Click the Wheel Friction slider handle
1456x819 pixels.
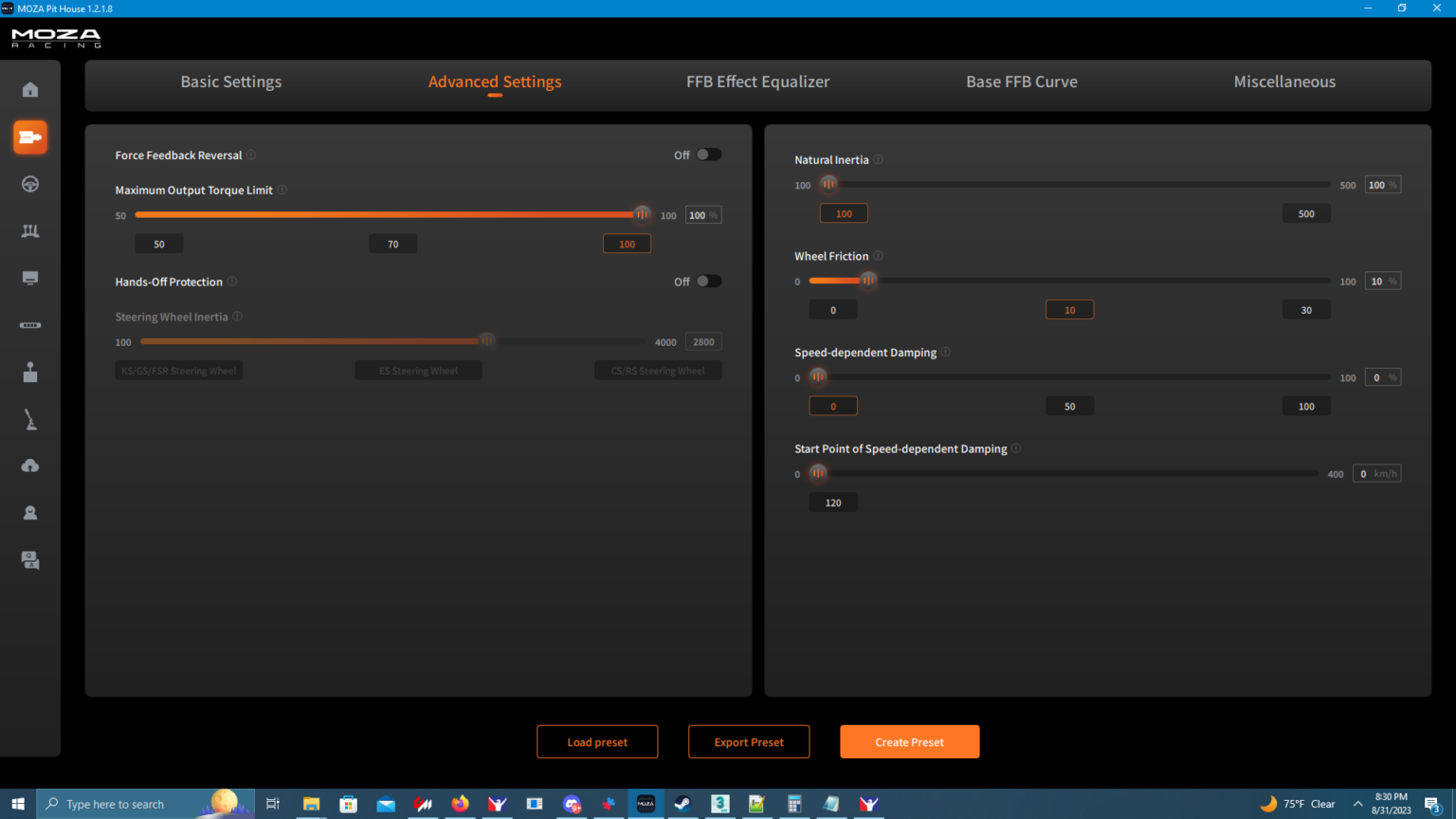click(x=868, y=281)
